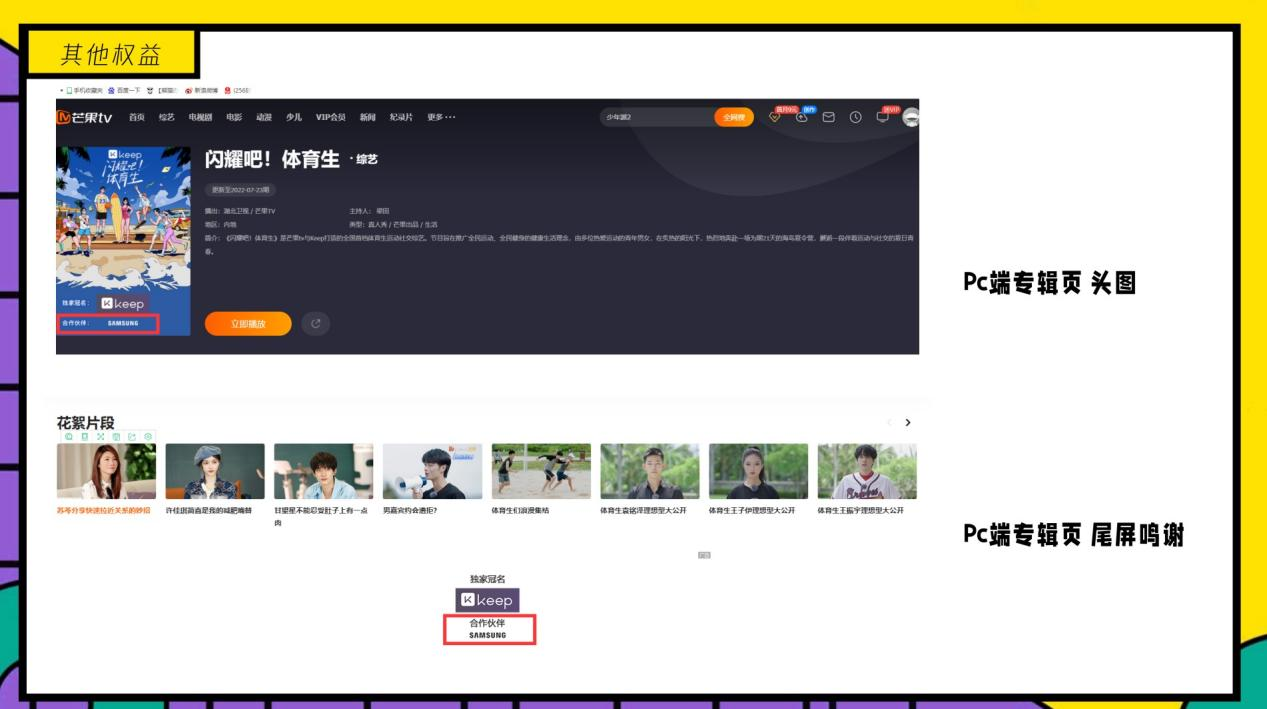Open the 电影 navigation item
This screenshot has width=1267, height=709.
[234, 117]
